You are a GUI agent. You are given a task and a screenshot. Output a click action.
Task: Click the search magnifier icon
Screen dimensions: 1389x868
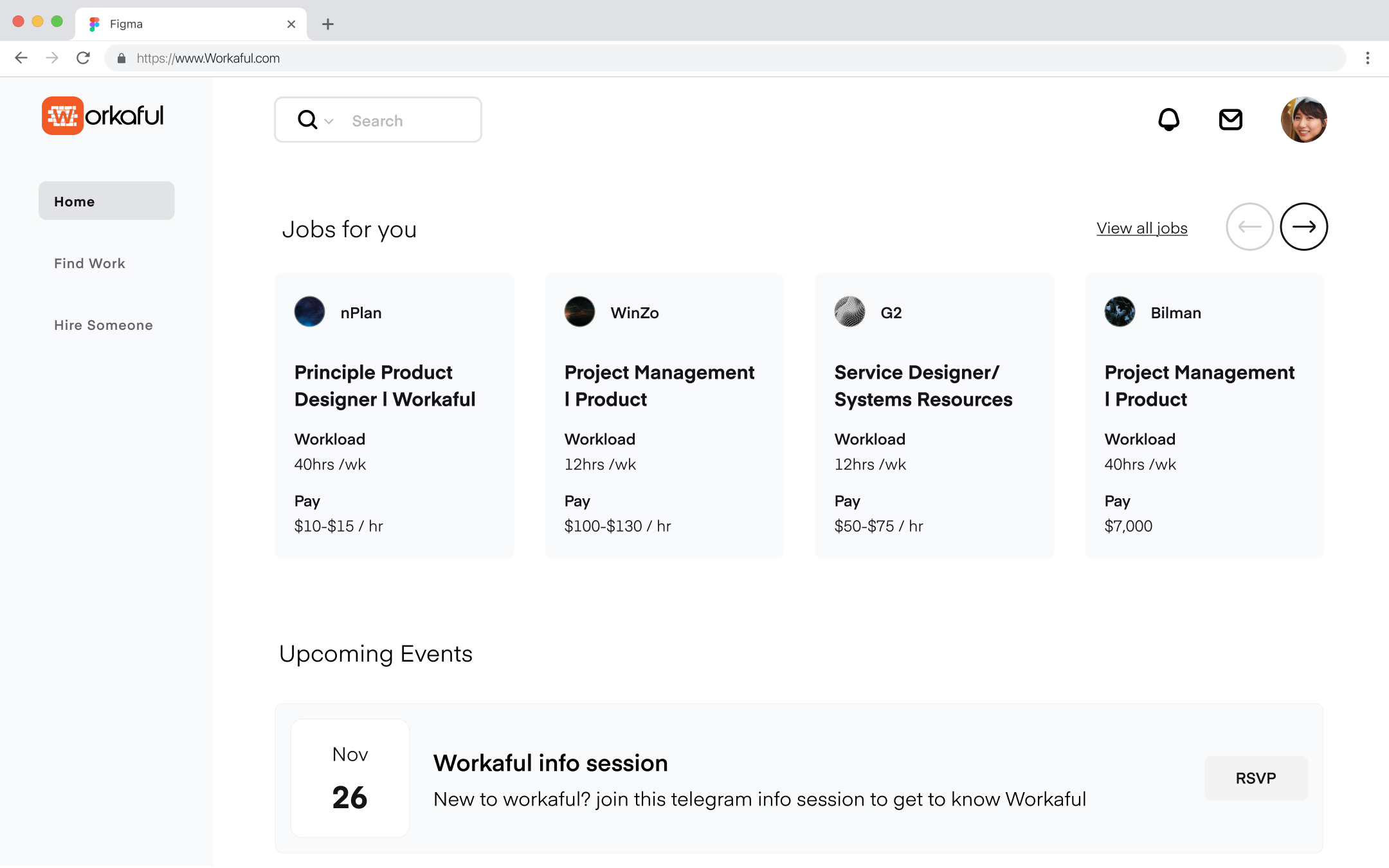tap(307, 120)
